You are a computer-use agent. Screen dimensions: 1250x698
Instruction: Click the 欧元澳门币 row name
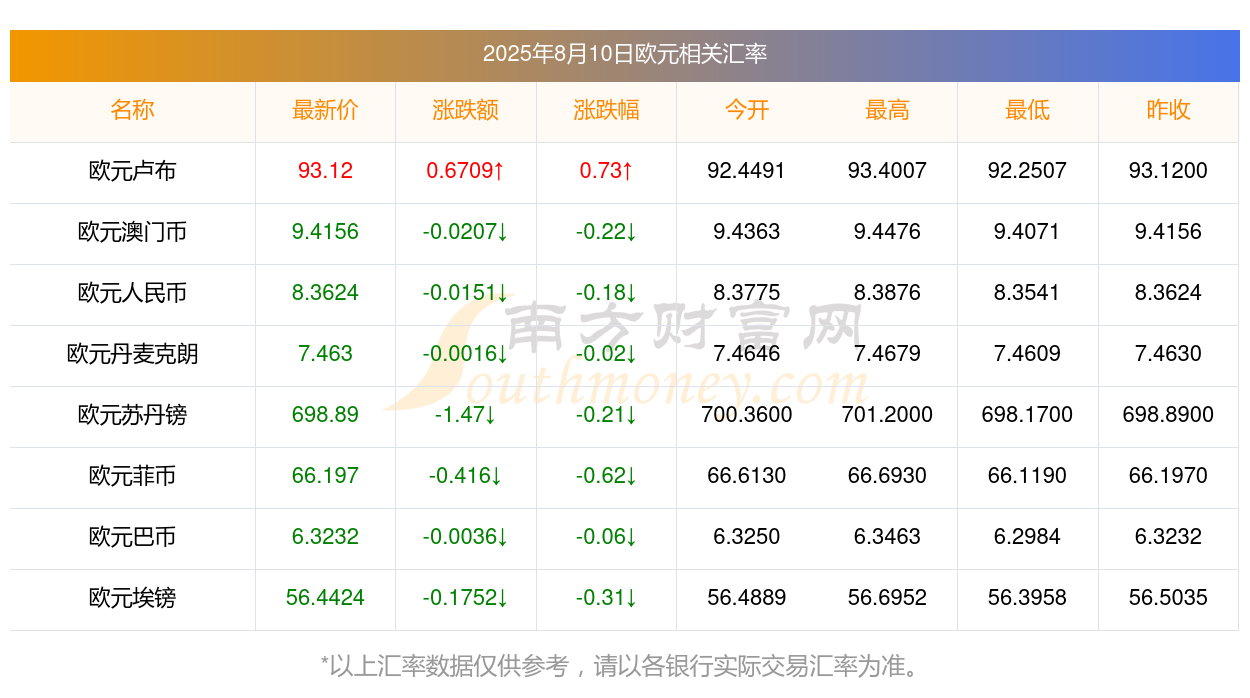[133, 232]
